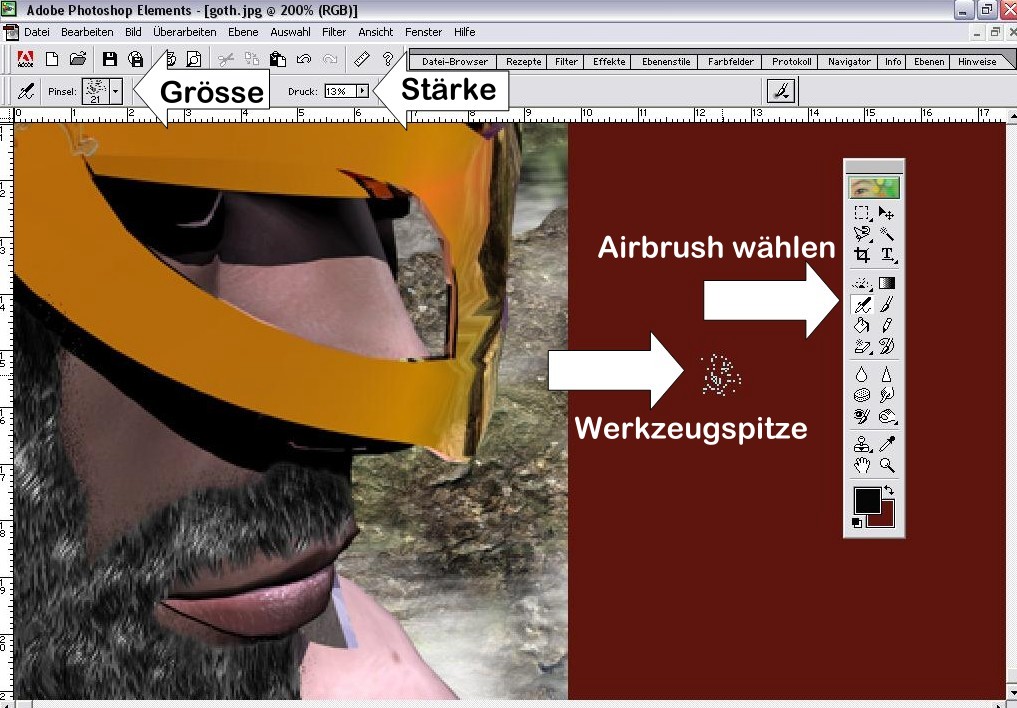Click the Paste clipboard icon

click(278, 59)
